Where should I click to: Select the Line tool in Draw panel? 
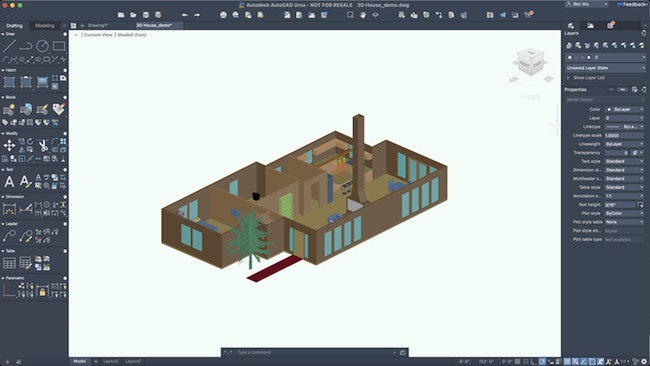(x=9, y=46)
